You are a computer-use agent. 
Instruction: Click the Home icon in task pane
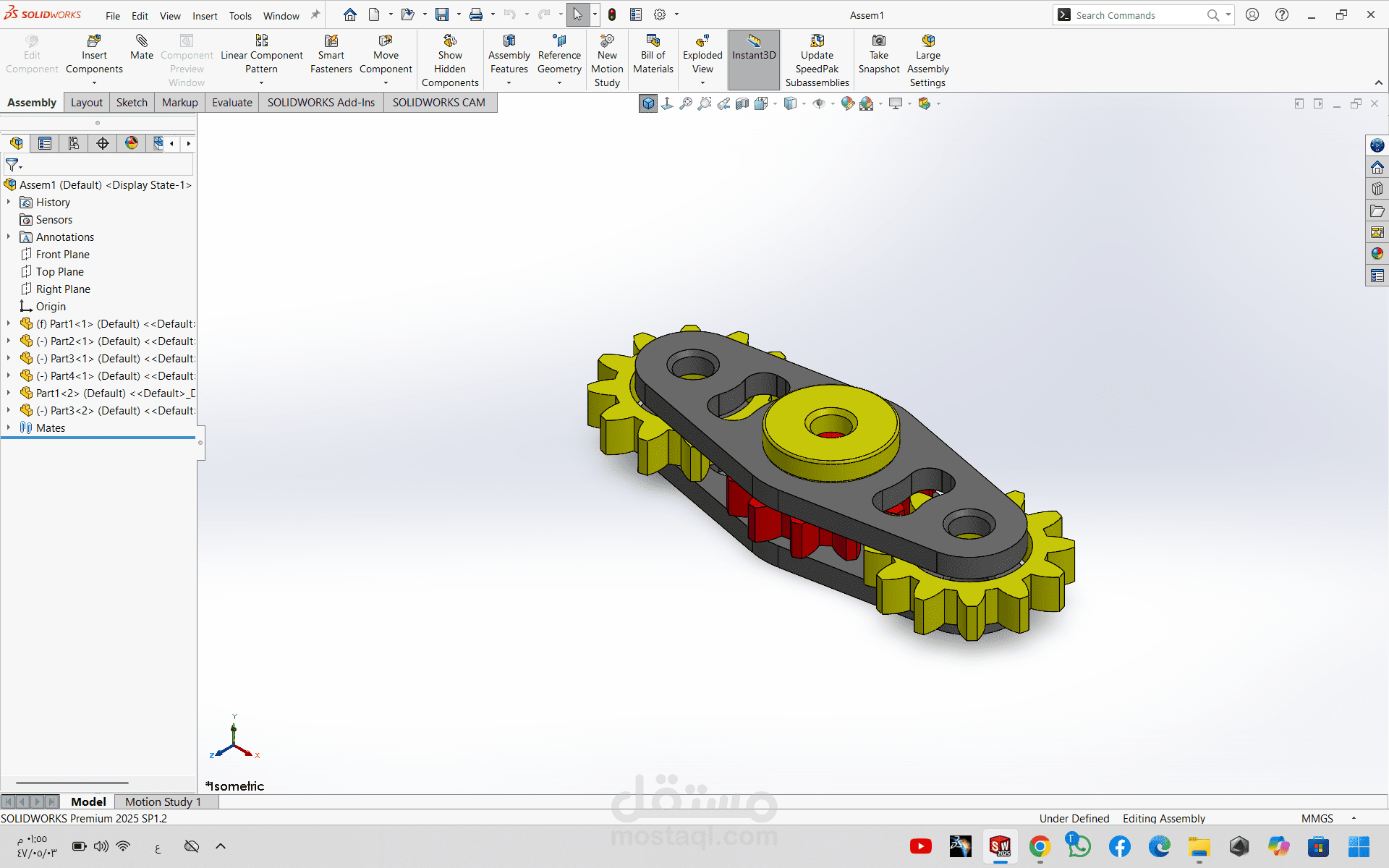tap(1377, 167)
